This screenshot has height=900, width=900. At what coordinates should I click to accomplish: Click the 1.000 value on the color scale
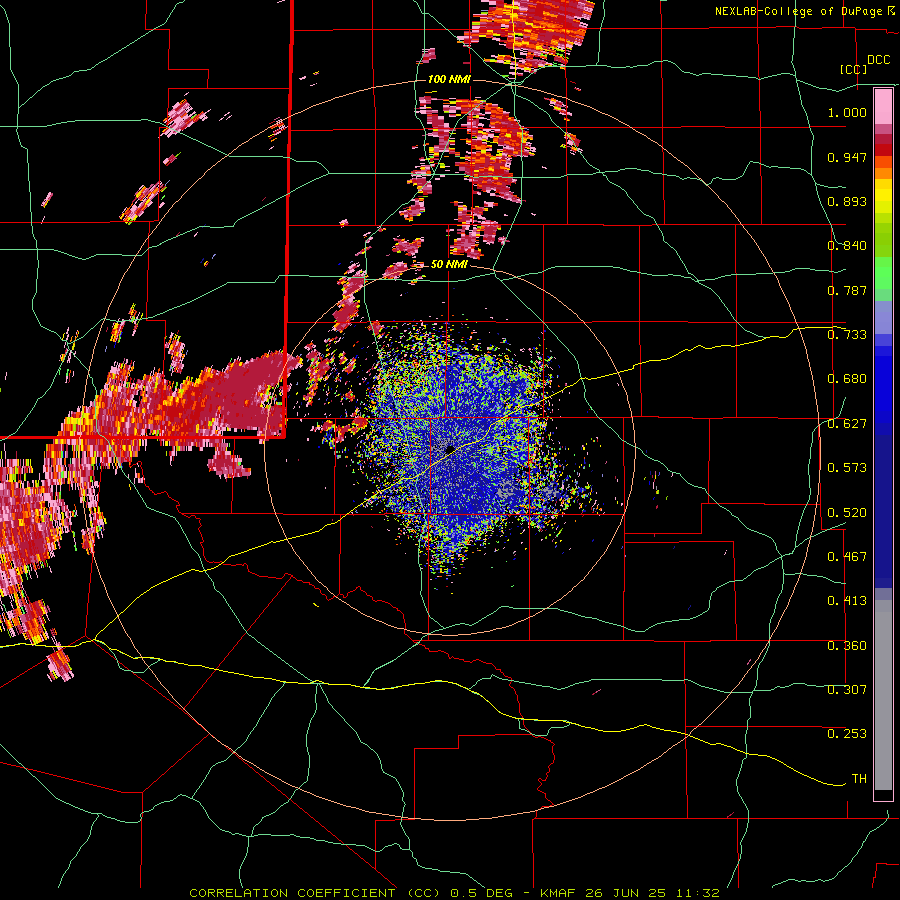pyautogui.click(x=847, y=112)
